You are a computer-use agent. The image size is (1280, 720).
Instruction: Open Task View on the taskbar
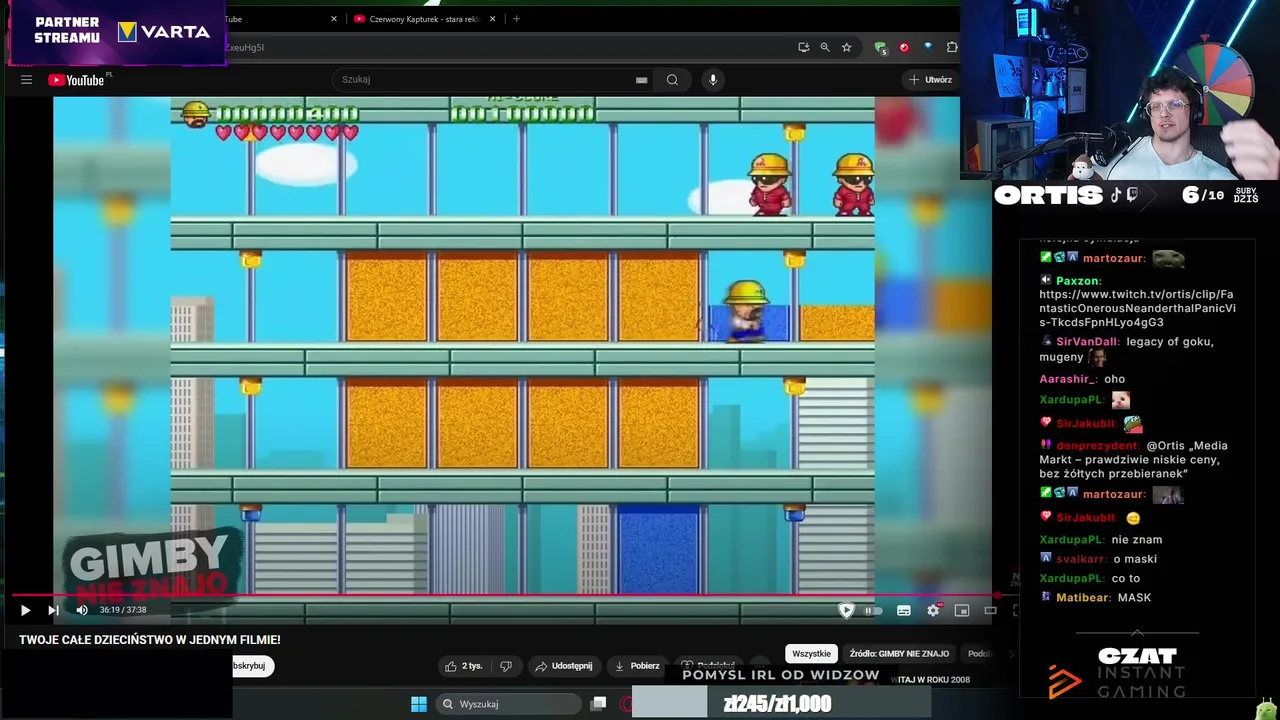598,704
